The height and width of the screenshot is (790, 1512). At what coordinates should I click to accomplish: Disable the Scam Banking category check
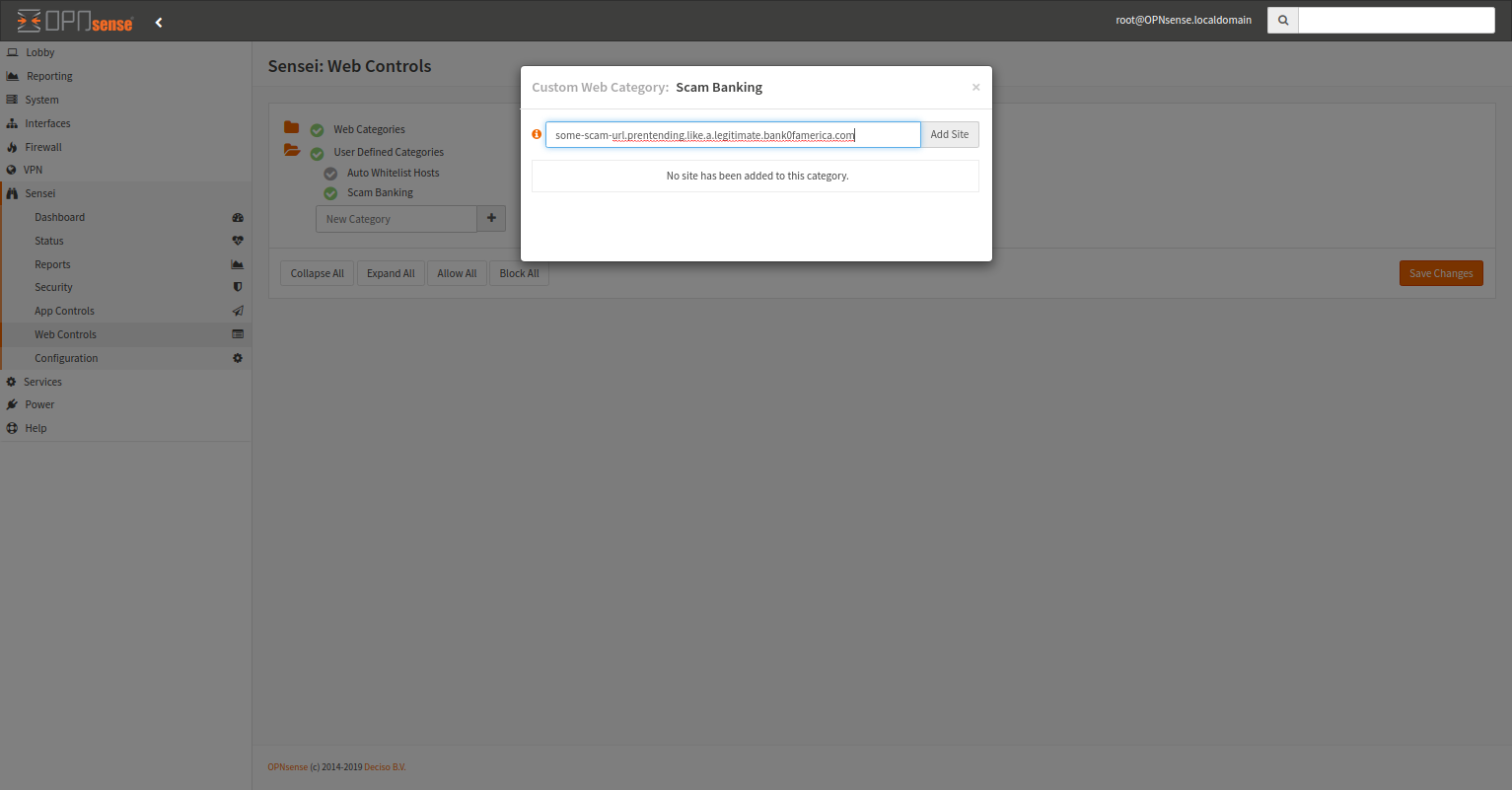(329, 192)
